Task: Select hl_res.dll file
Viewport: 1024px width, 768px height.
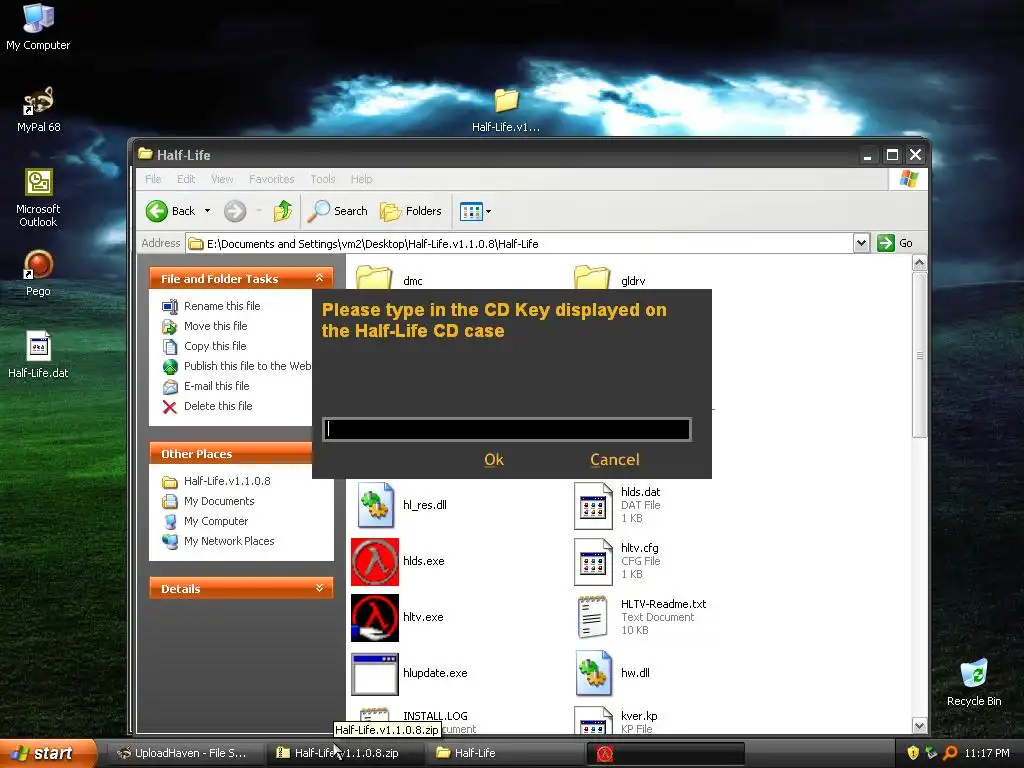Action: 402,505
